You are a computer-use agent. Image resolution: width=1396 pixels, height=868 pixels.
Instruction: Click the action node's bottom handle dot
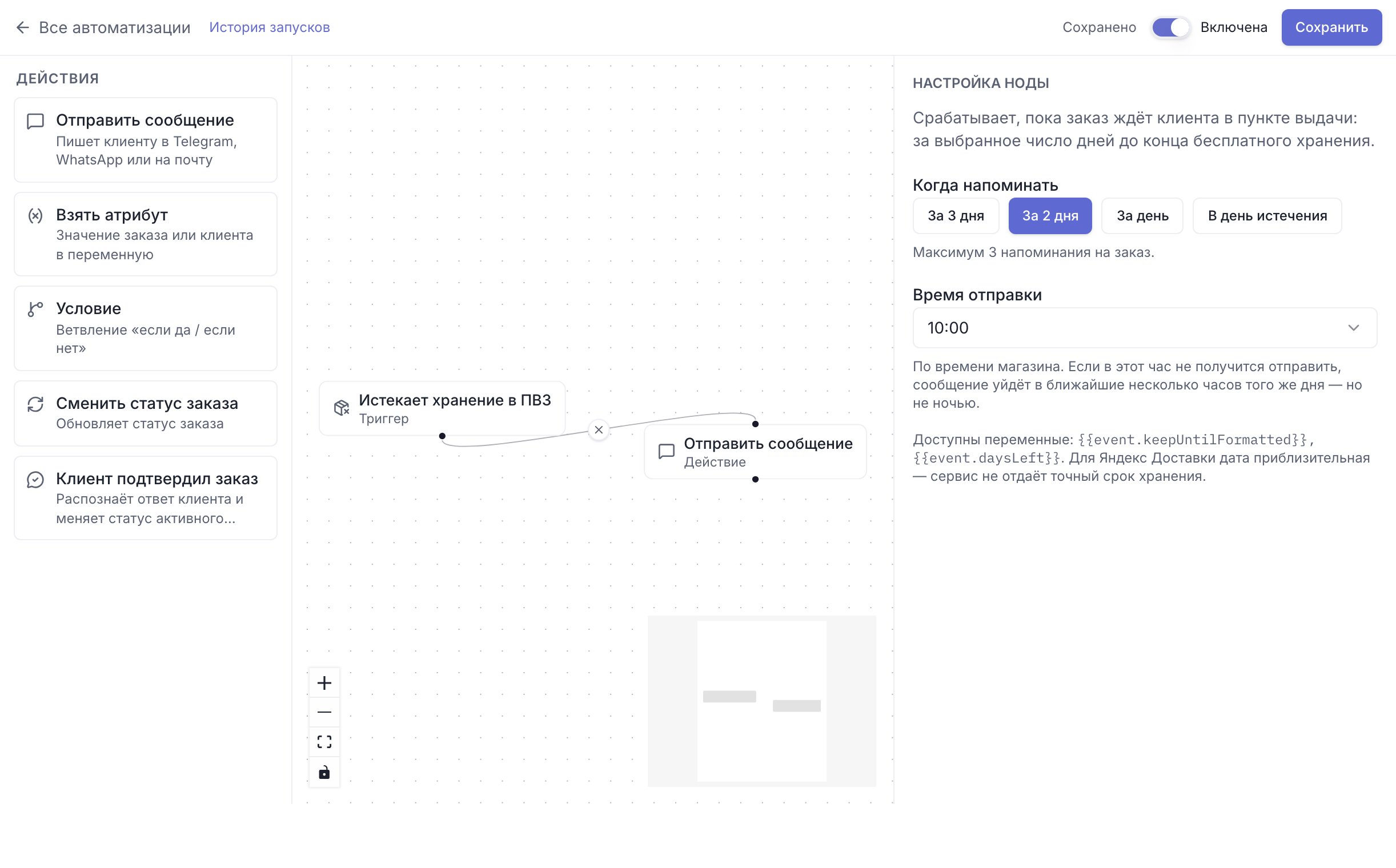pos(755,479)
